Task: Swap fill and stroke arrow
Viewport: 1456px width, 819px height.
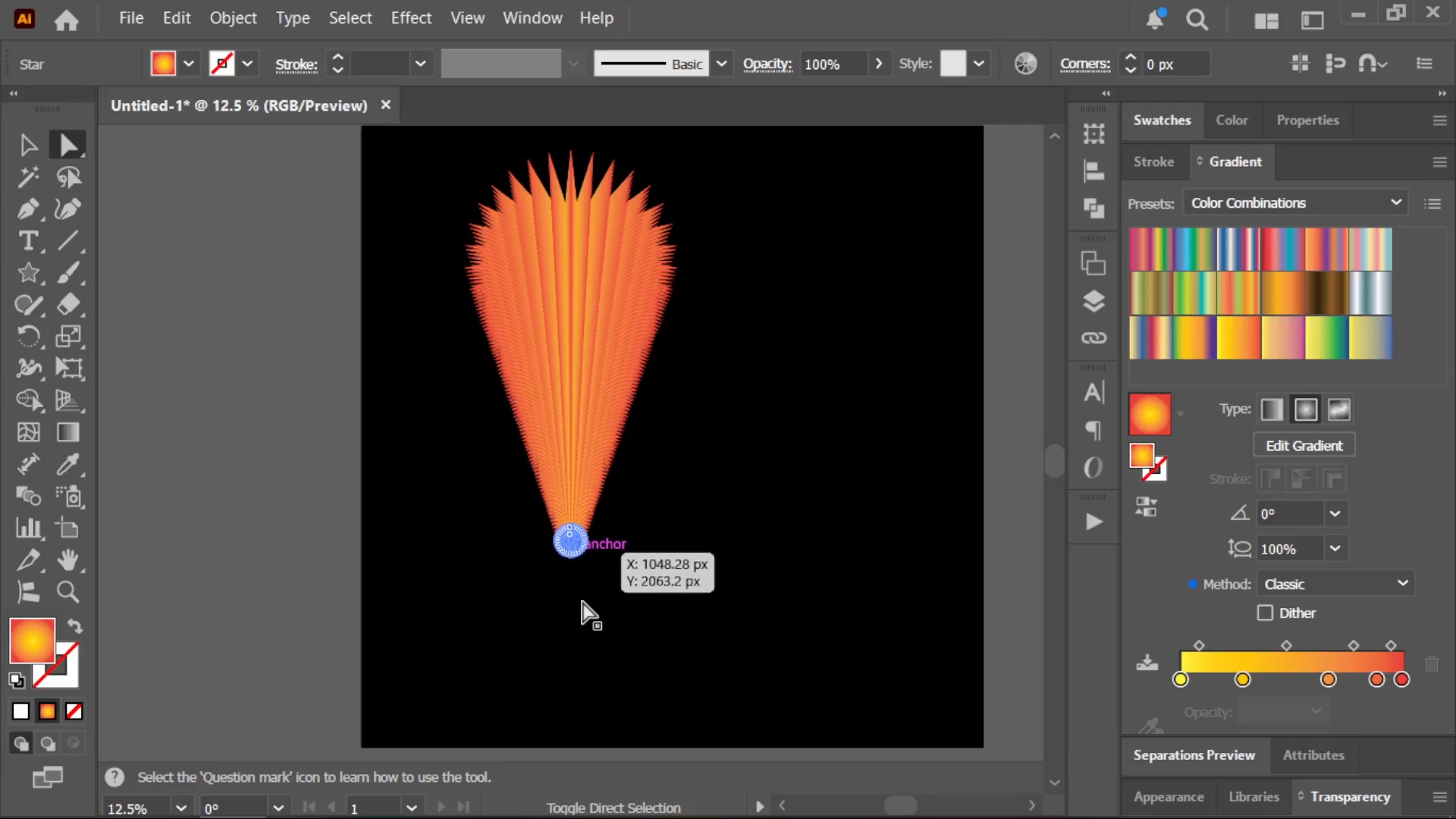Action: [75, 626]
